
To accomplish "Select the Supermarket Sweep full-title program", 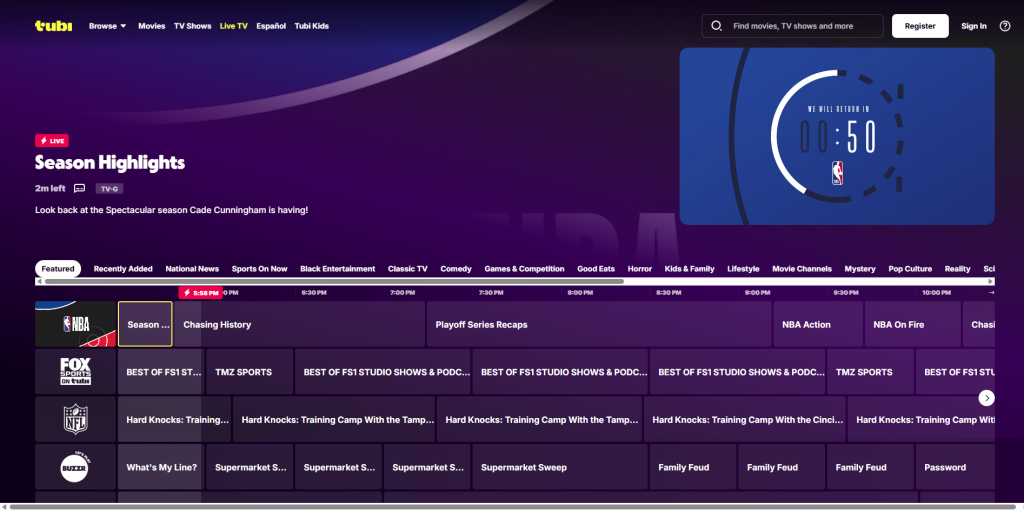I will [x=560, y=467].
